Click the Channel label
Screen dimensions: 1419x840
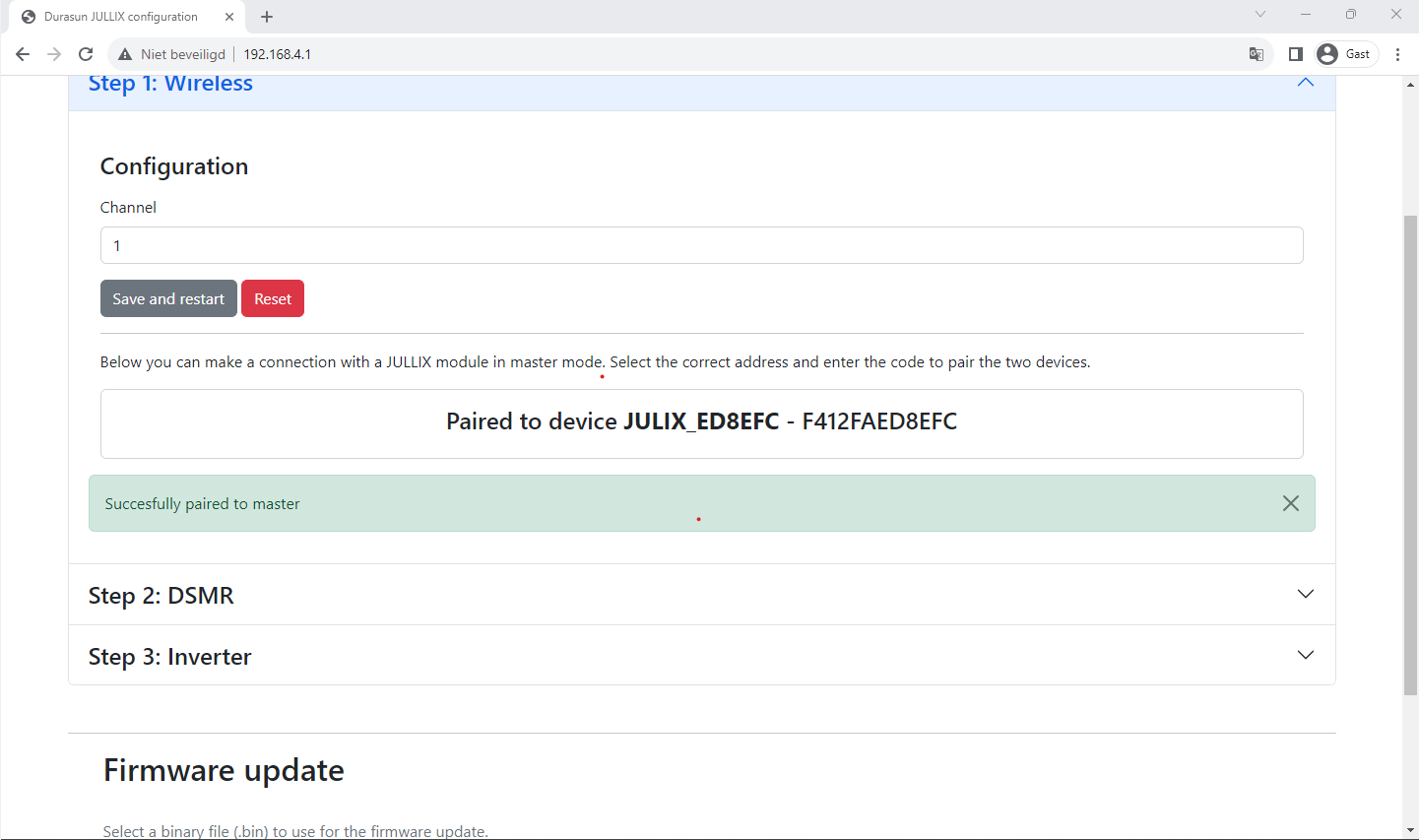click(128, 207)
